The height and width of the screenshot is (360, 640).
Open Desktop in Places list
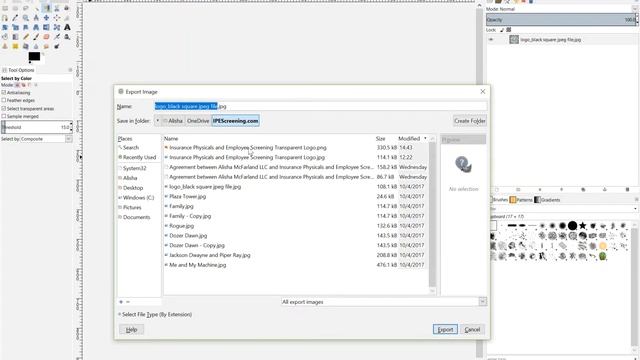tap(131, 188)
